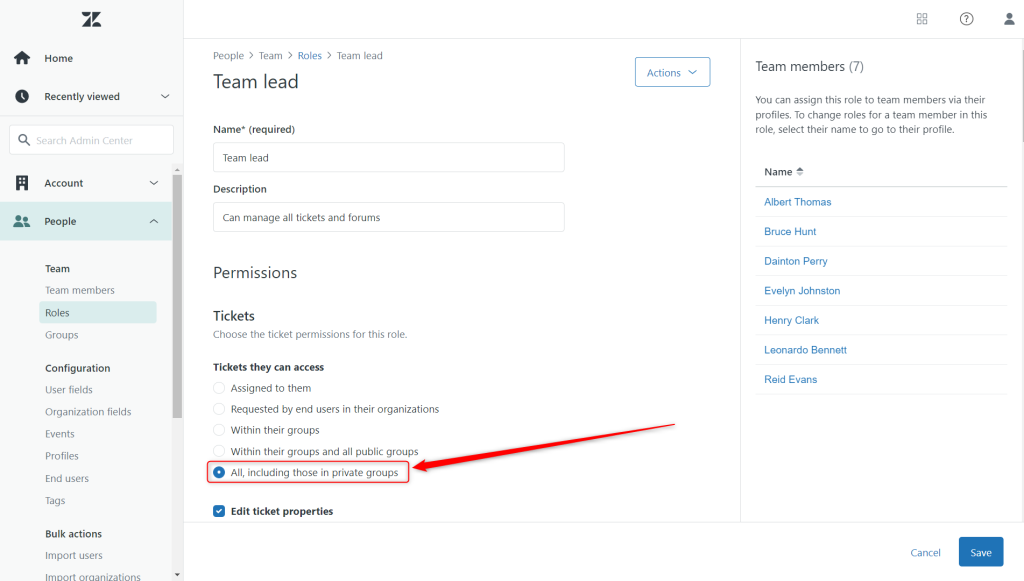Viewport: 1024px width, 581px height.
Task: Choose Within their groups ticket access
Action: (x=219, y=430)
